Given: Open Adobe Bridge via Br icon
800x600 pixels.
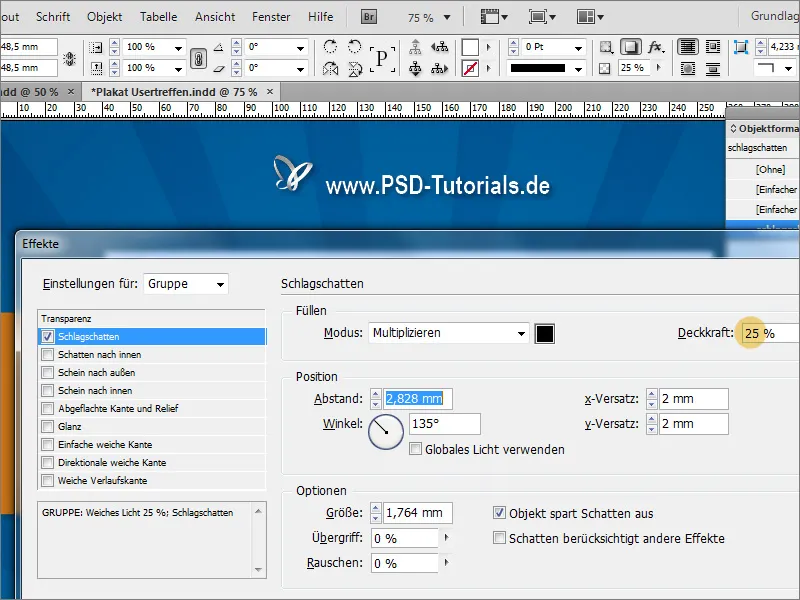Looking at the screenshot, I should (368, 17).
